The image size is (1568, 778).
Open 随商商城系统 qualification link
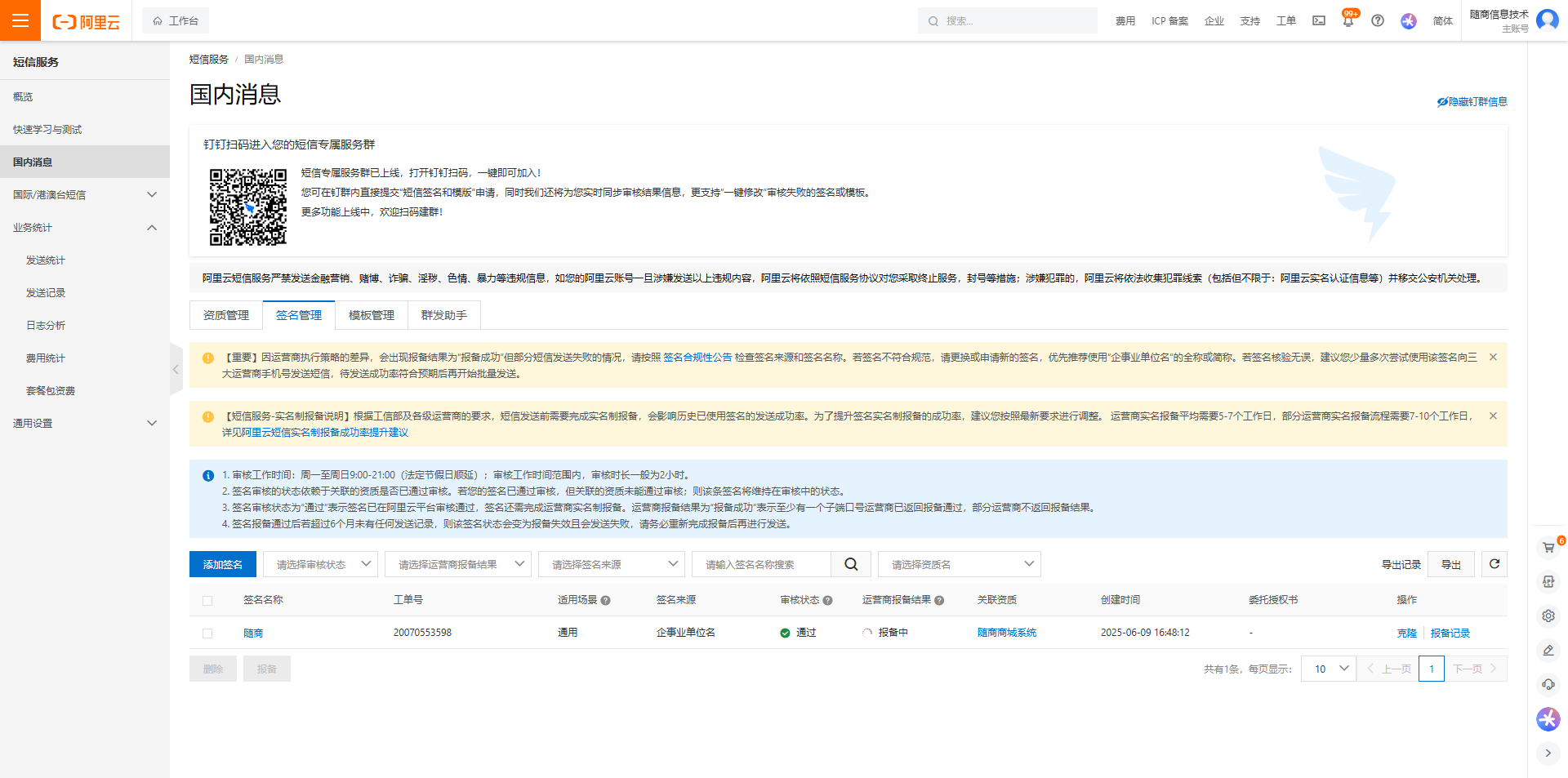(1007, 633)
